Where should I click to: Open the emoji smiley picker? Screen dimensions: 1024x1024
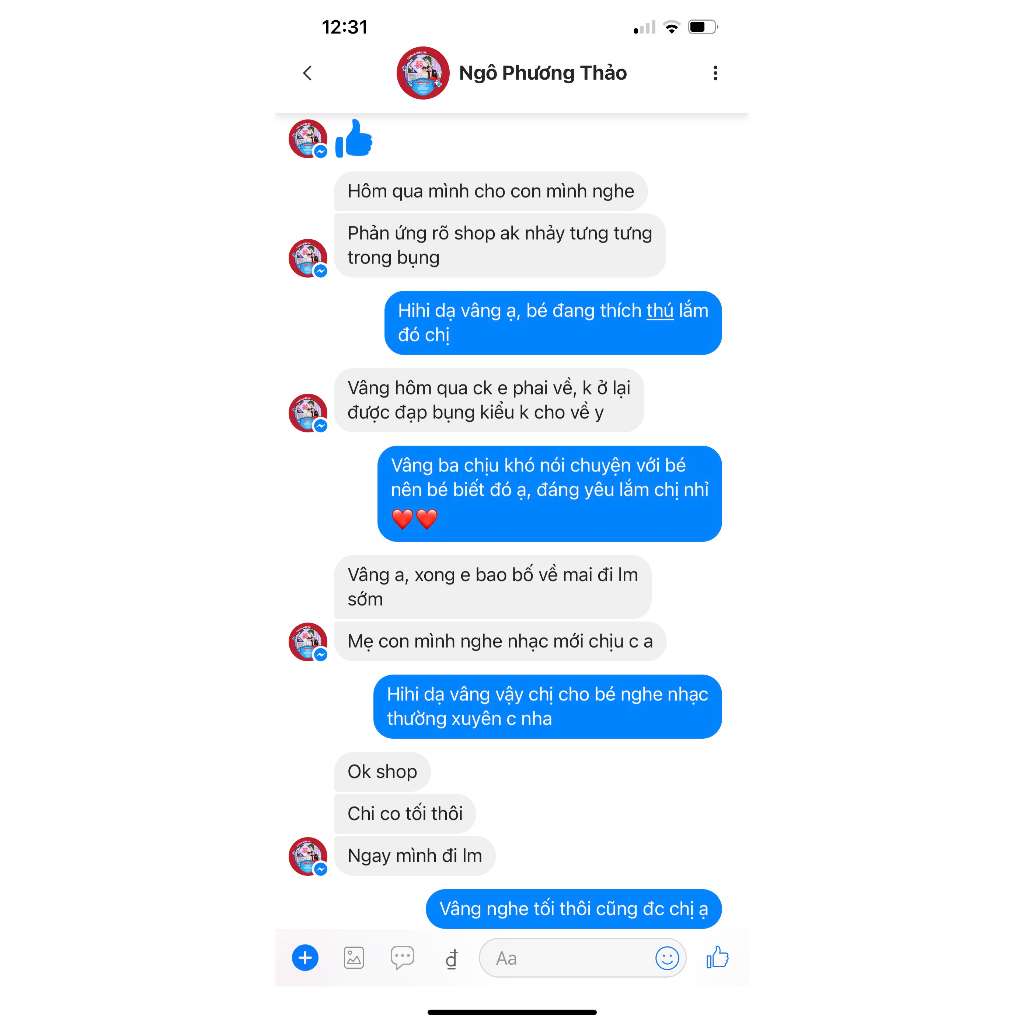coord(667,958)
